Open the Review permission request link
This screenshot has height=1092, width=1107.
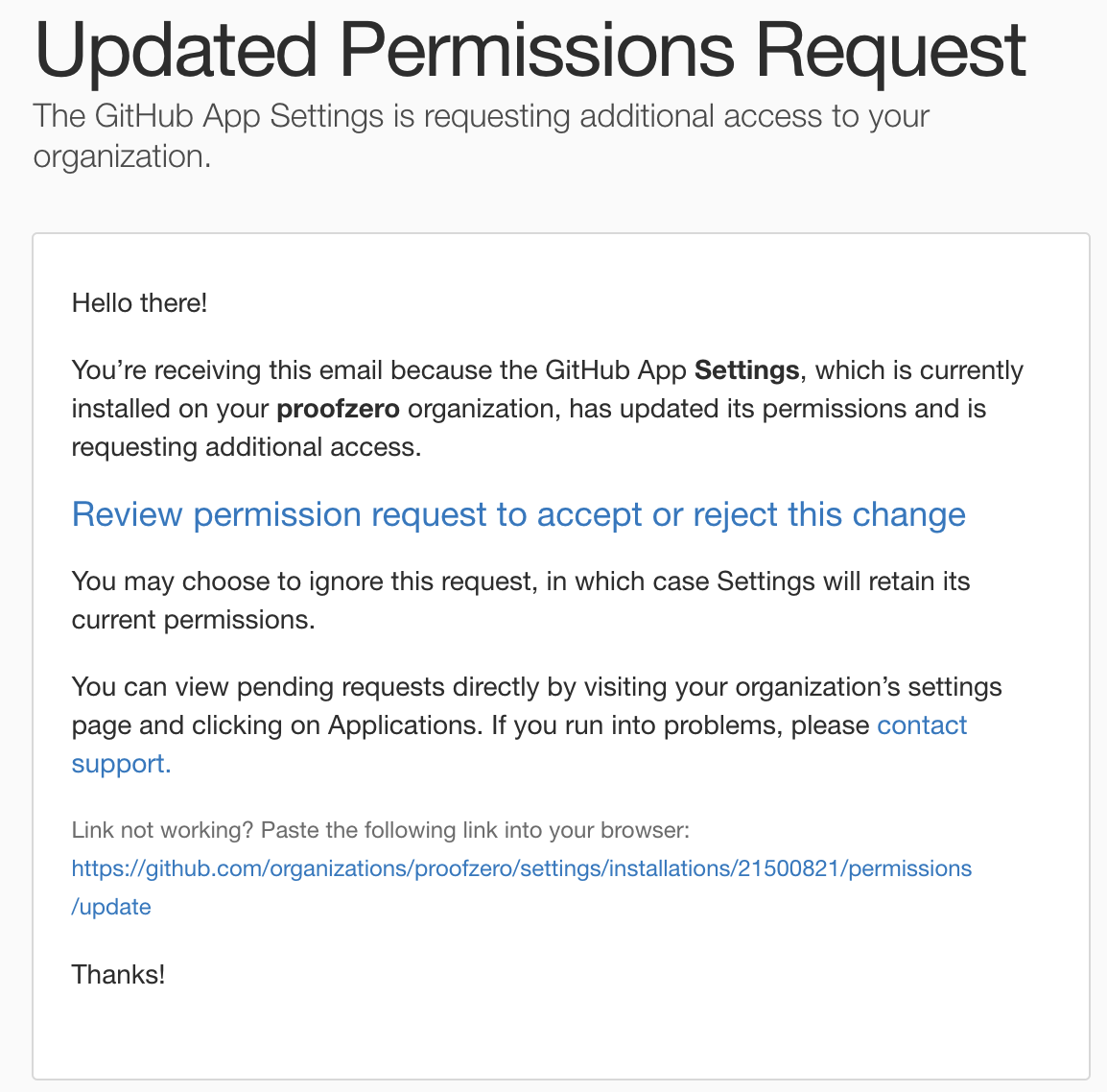click(x=518, y=515)
